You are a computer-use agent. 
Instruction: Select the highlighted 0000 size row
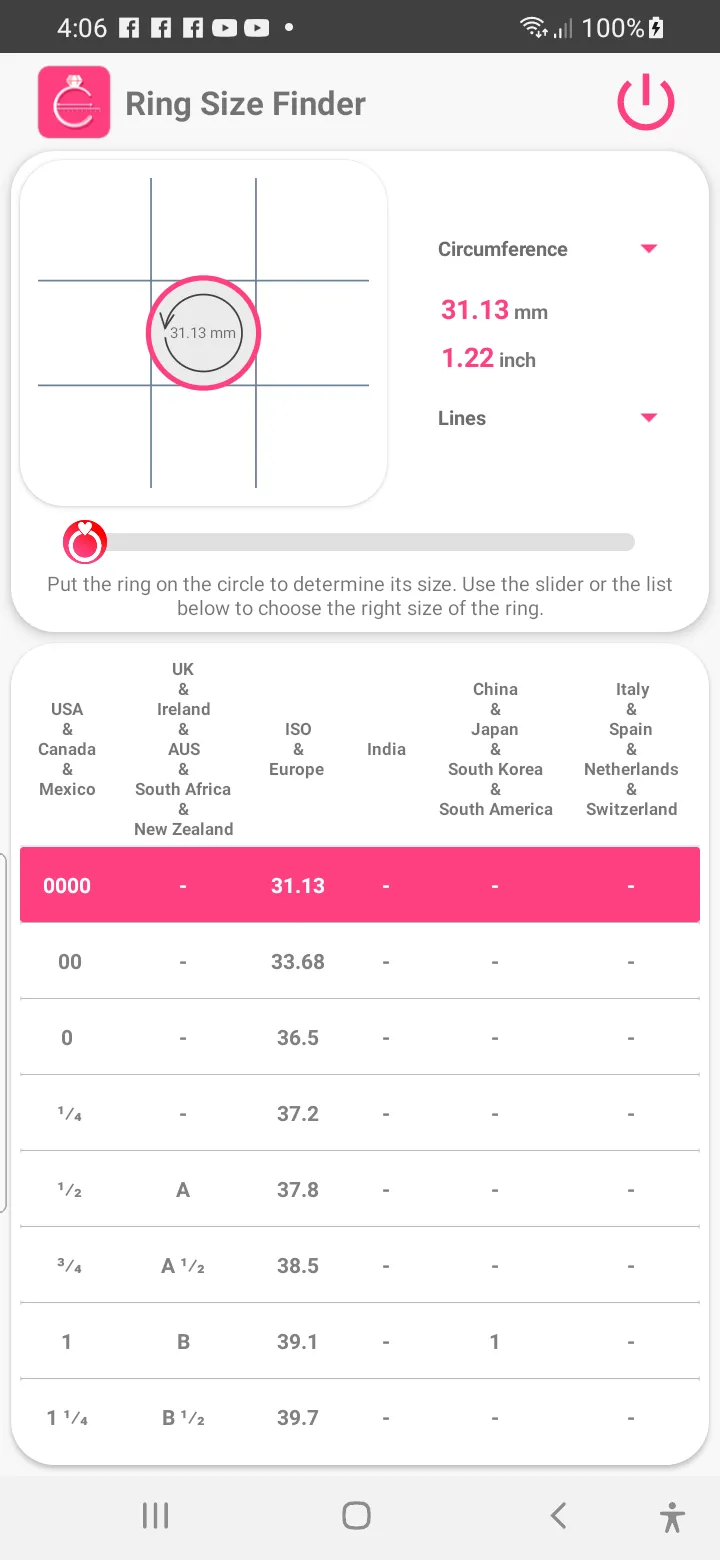[360, 885]
